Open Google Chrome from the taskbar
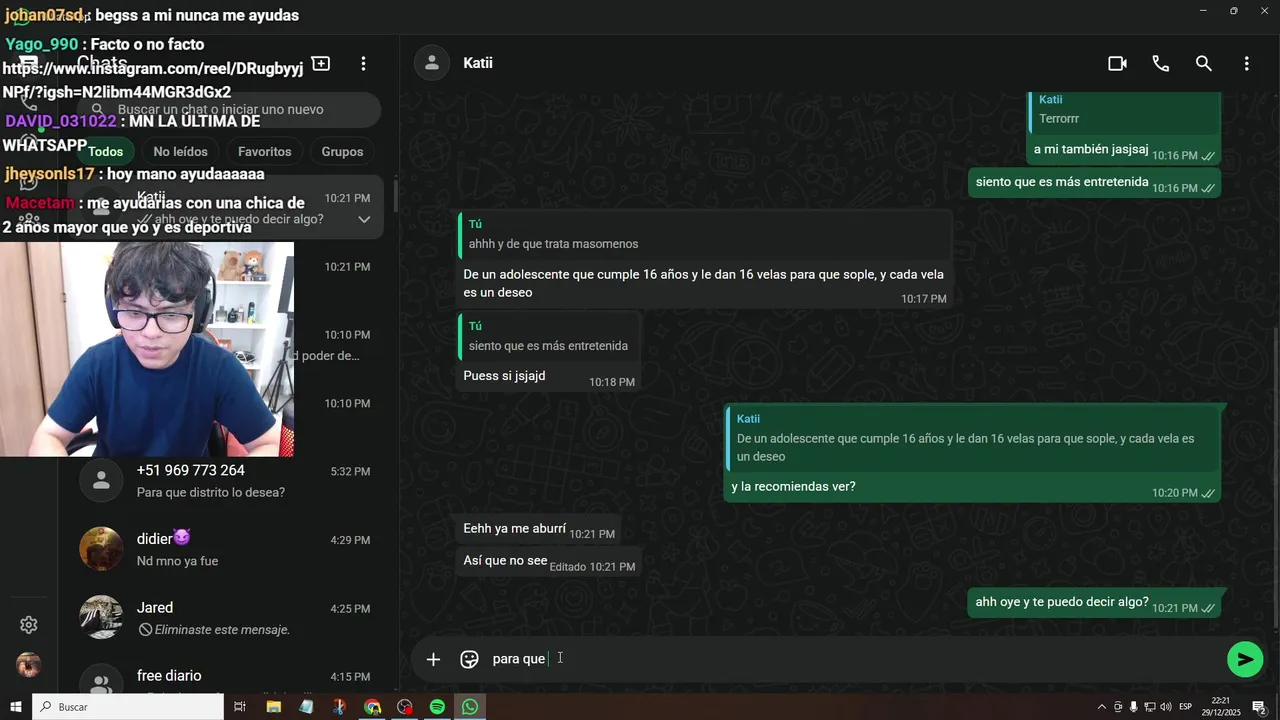Screen dimensions: 1280x720 tap(372, 707)
